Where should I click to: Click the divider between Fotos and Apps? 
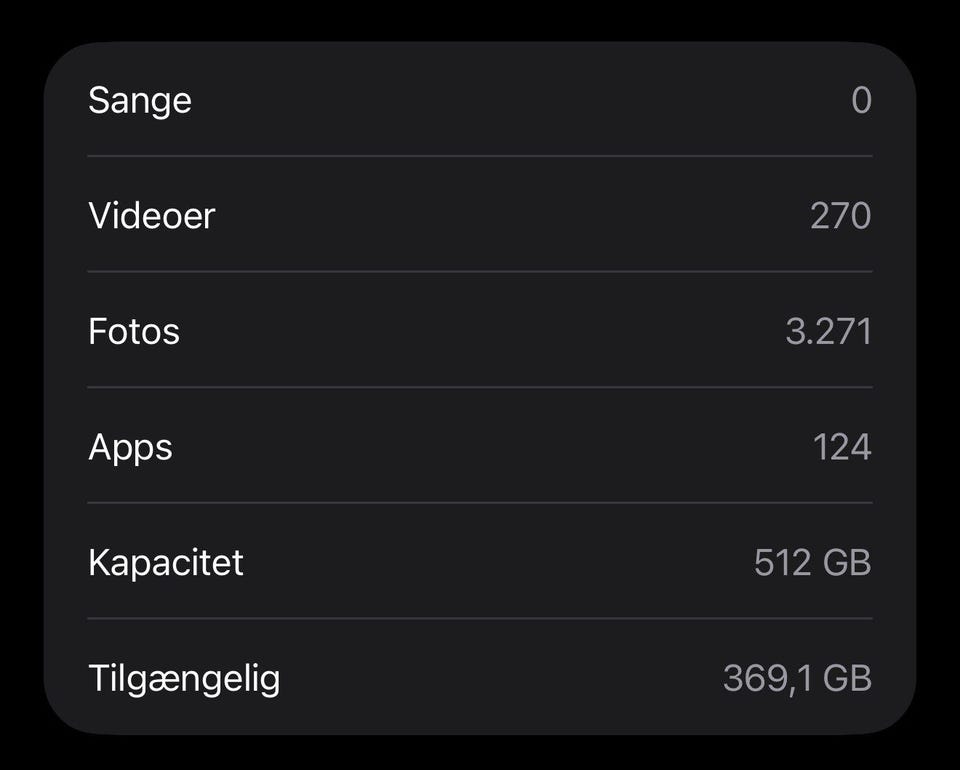(480, 387)
